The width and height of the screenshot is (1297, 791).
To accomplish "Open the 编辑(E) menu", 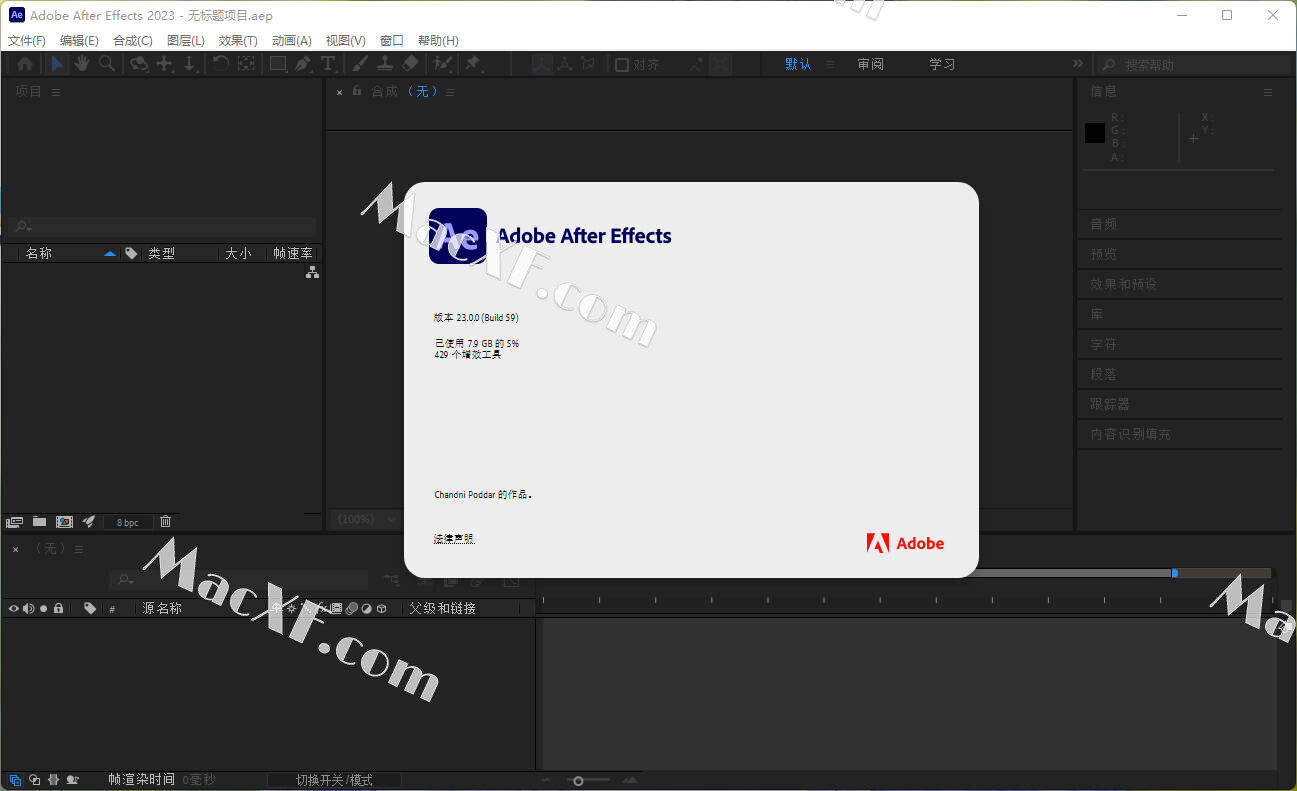I will click(79, 41).
